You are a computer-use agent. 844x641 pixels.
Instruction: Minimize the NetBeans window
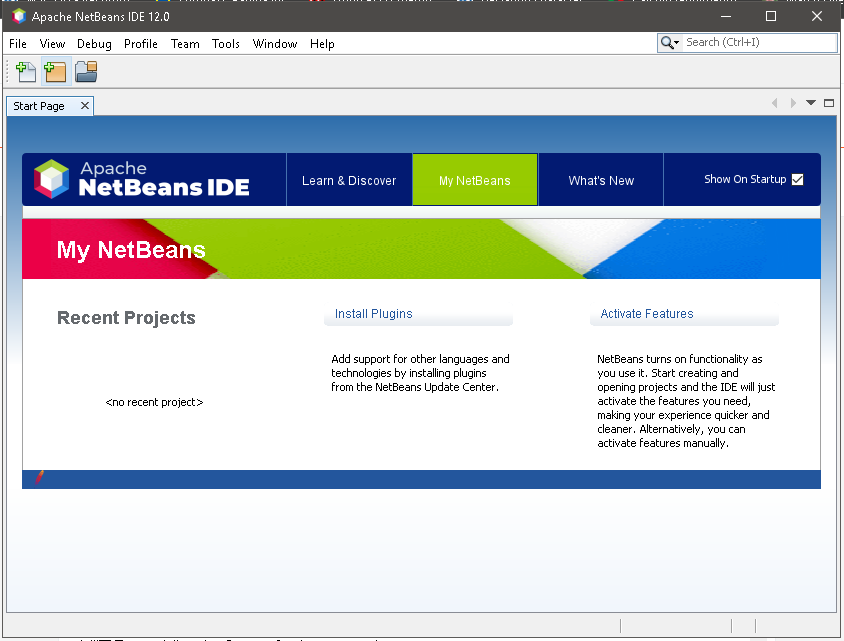(x=726, y=16)
